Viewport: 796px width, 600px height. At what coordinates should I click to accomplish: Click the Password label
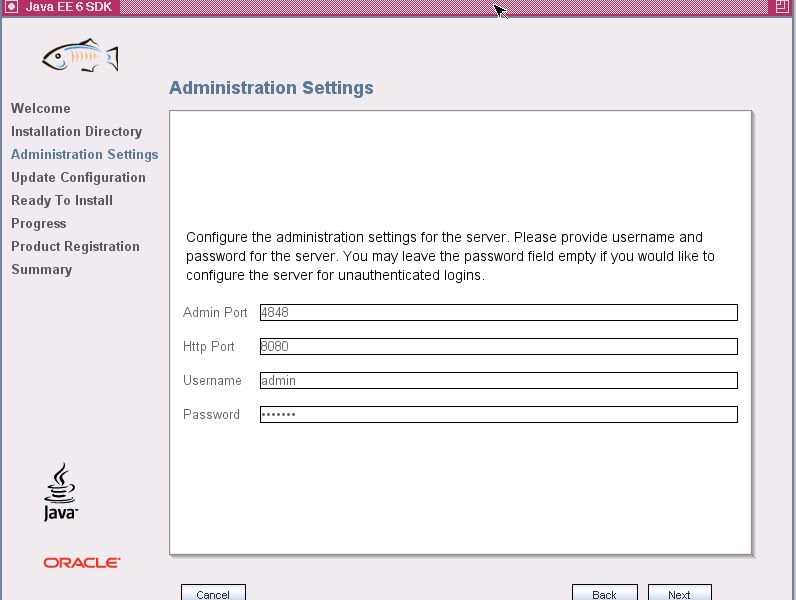pyautogui.click(x=211, y=414)
